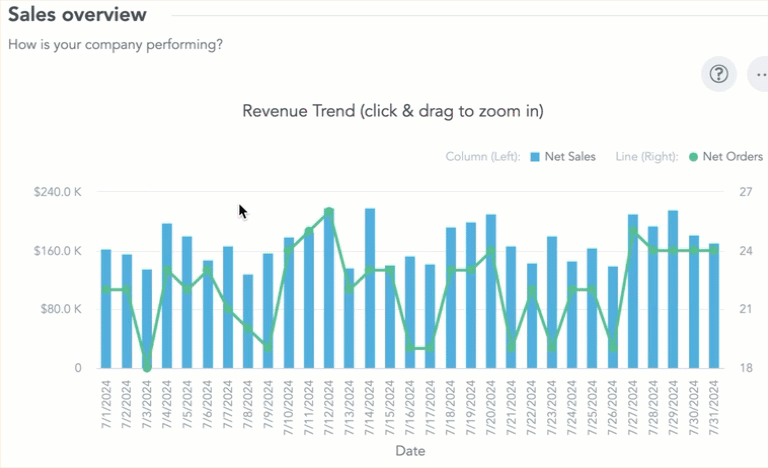Click the blue Net Sales legend square

tap(535, 157)
